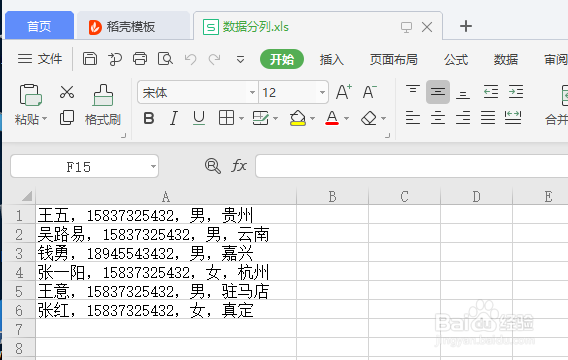Switch to the 插入 ribbon tab
The image size is (568, 360).
331,59
